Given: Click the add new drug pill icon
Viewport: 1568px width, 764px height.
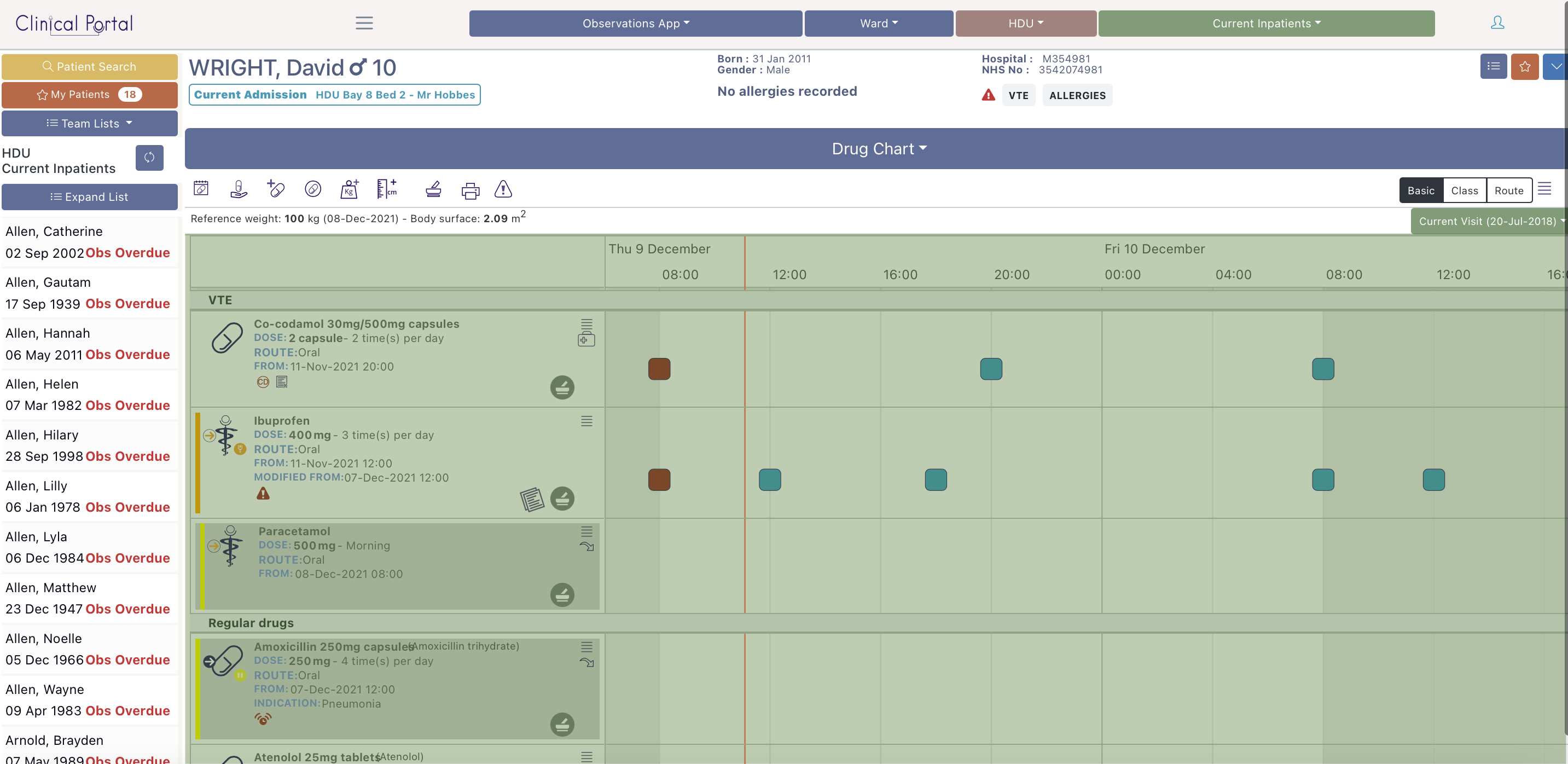Looking at the screenshot, I should [276, 189].
